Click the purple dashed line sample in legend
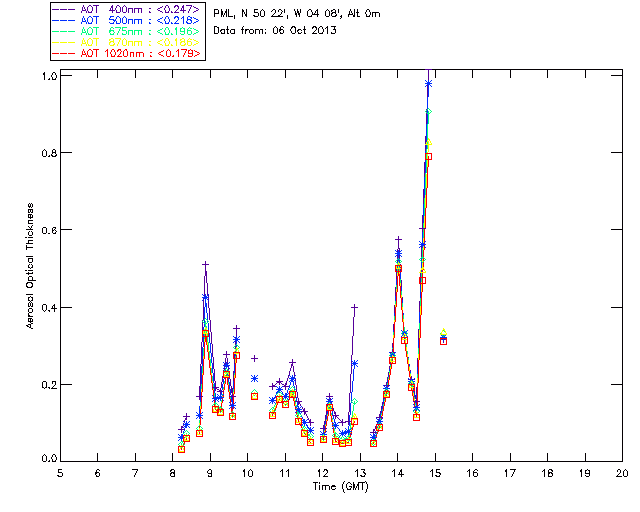This screenshot has height=512, width=640. [63, 9]
